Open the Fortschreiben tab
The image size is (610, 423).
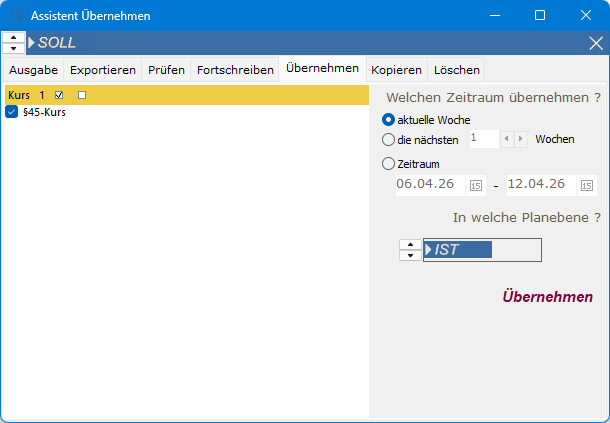click(x=235, y=70)
